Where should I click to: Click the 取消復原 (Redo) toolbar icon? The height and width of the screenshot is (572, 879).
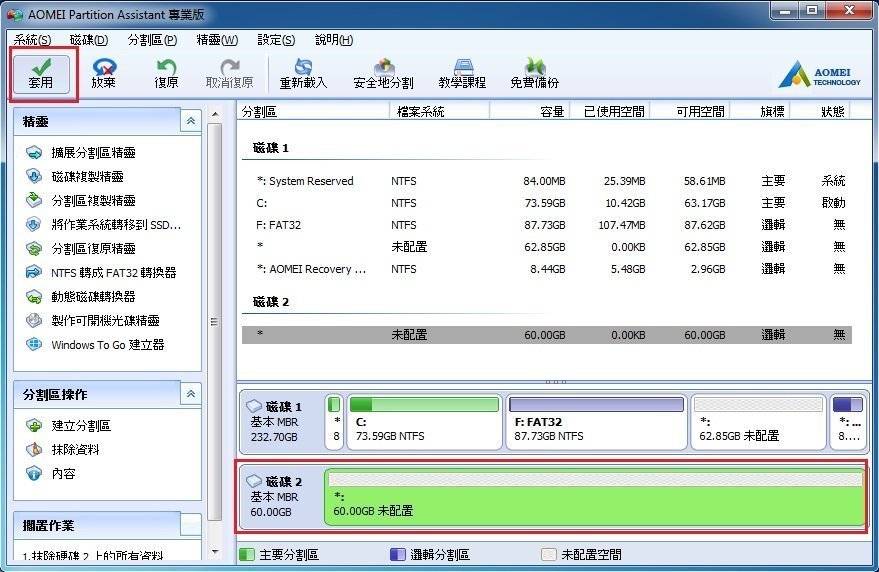[x=229, y=74]
